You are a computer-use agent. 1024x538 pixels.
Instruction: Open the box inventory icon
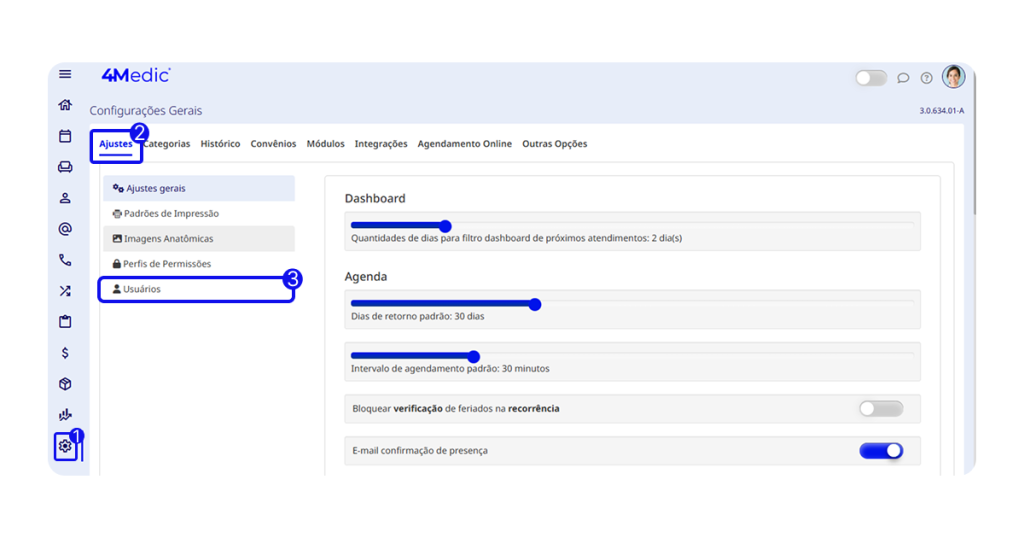coord(65,384)
